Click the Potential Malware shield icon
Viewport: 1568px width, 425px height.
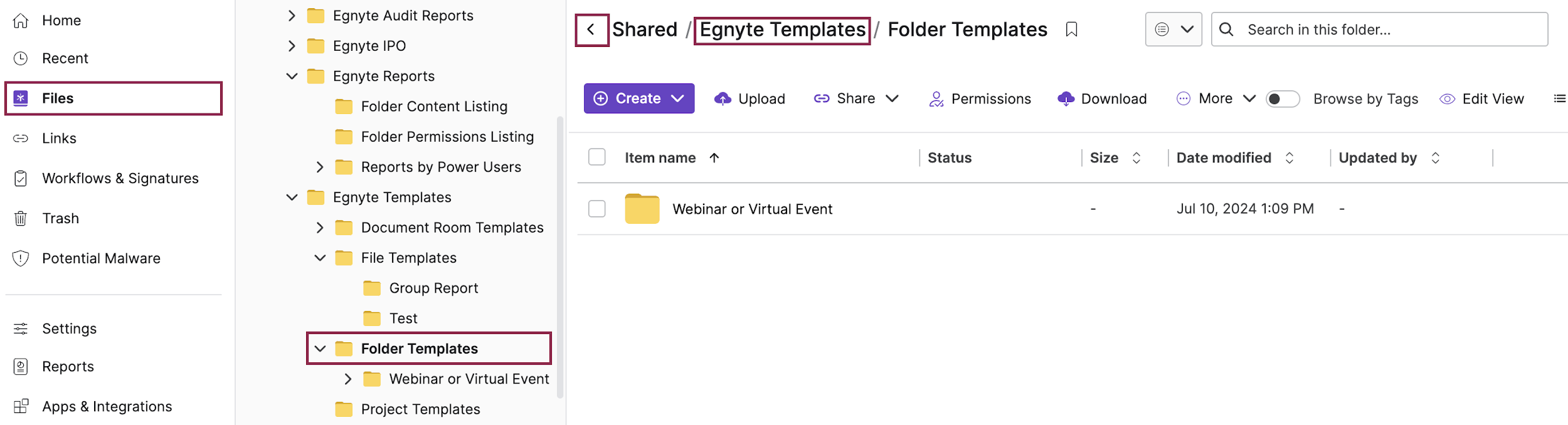tap(21, 258)
